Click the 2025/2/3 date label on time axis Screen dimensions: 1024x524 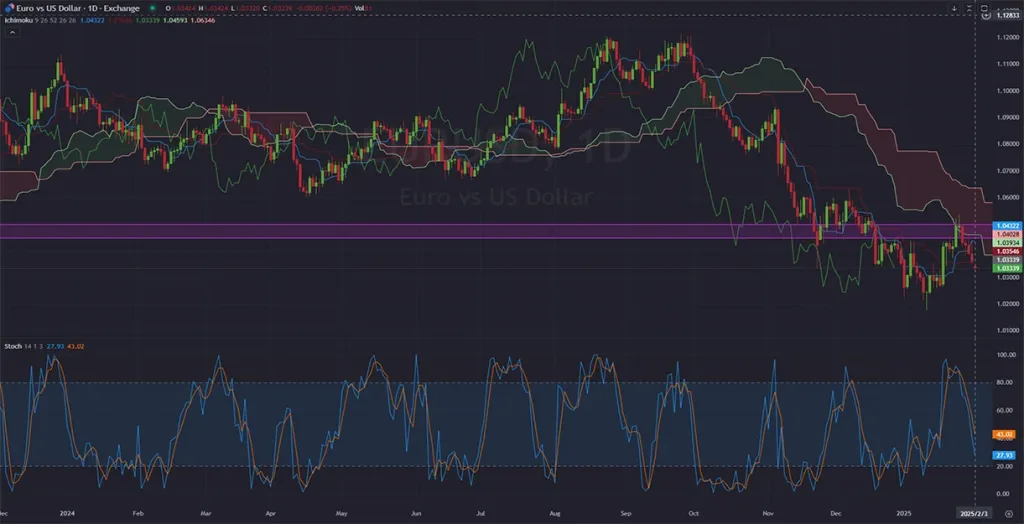[975, 514]
